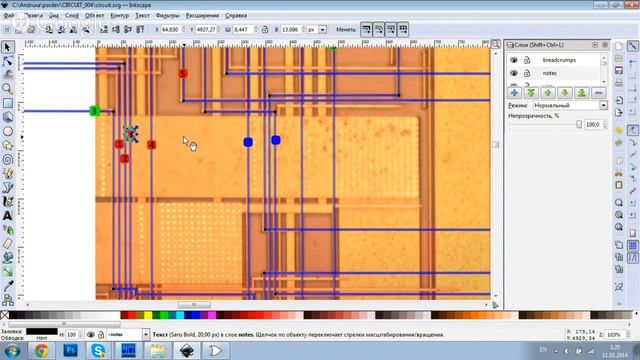Select the Spiral tool

click(7, 160)
